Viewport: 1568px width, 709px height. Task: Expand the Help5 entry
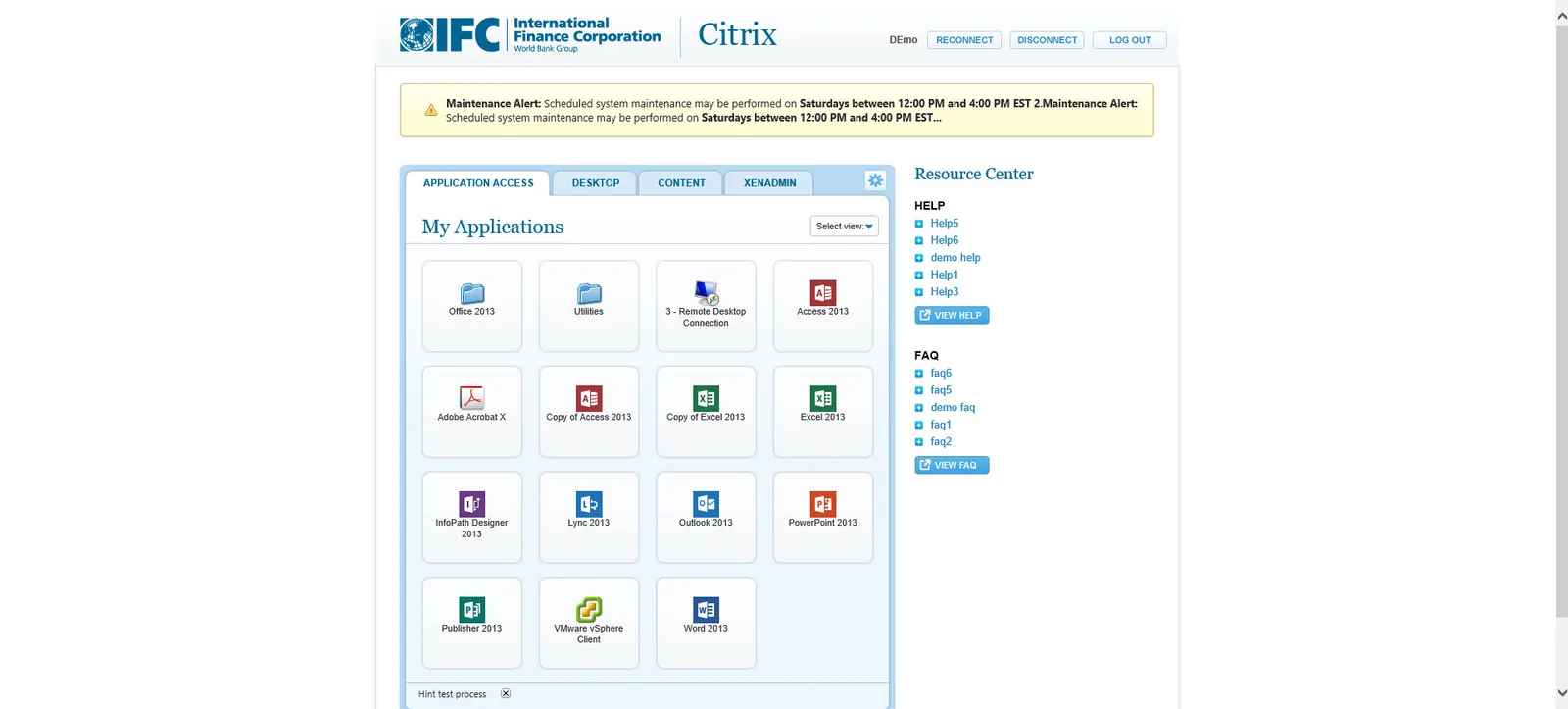coord(919,224)
